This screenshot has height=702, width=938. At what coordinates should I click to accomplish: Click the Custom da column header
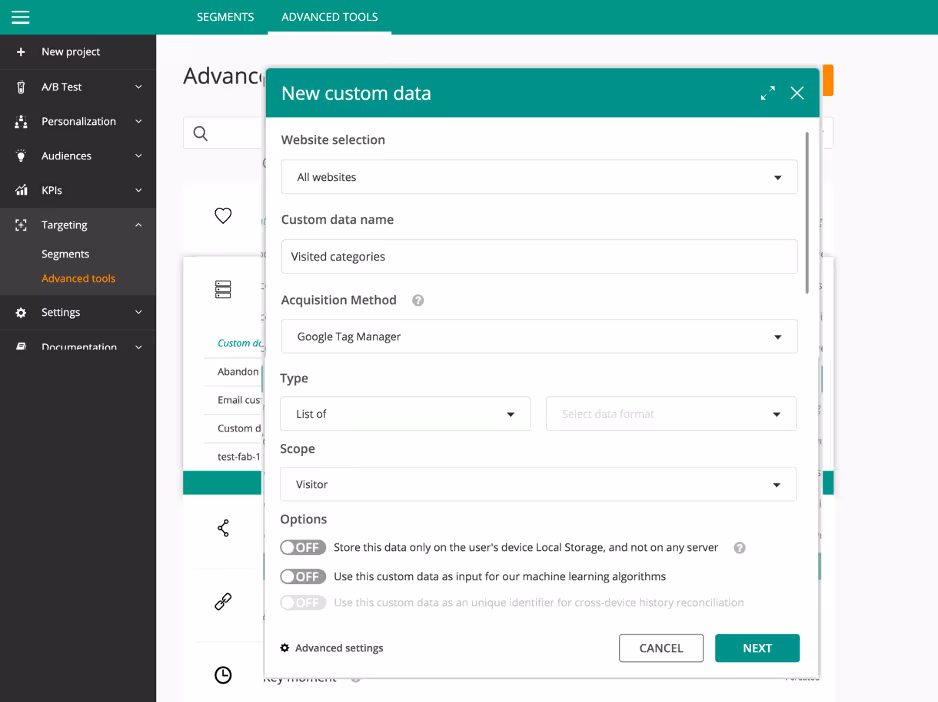239,343
